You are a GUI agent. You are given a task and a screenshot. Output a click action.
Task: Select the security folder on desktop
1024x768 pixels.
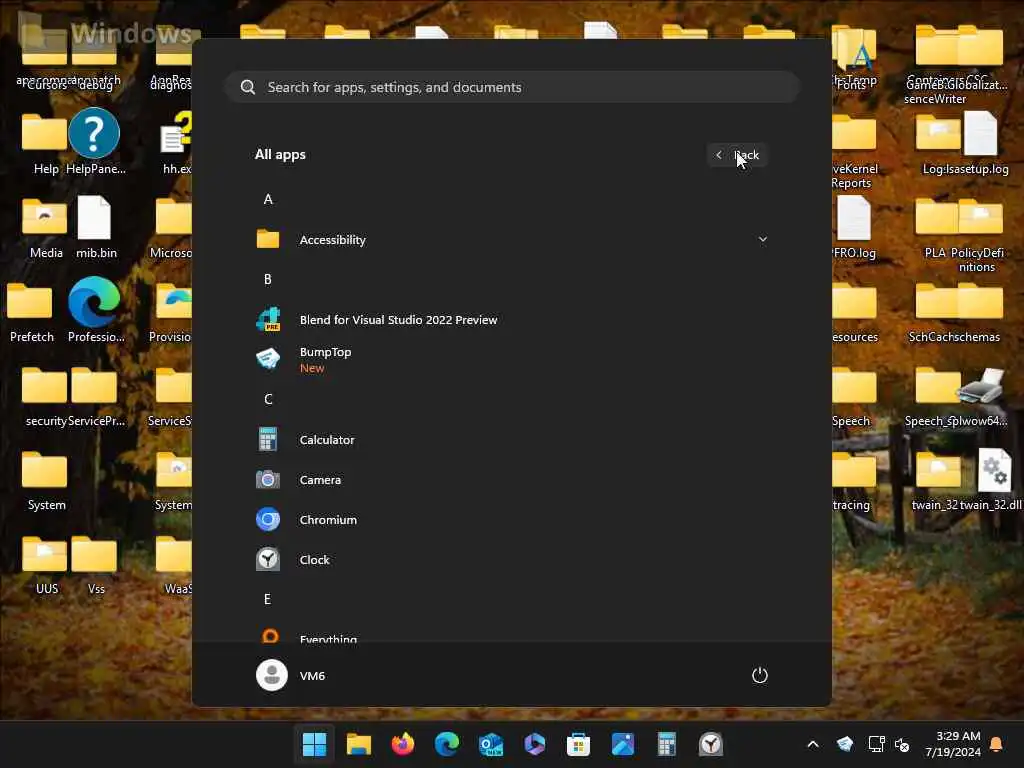click(44, 396)
